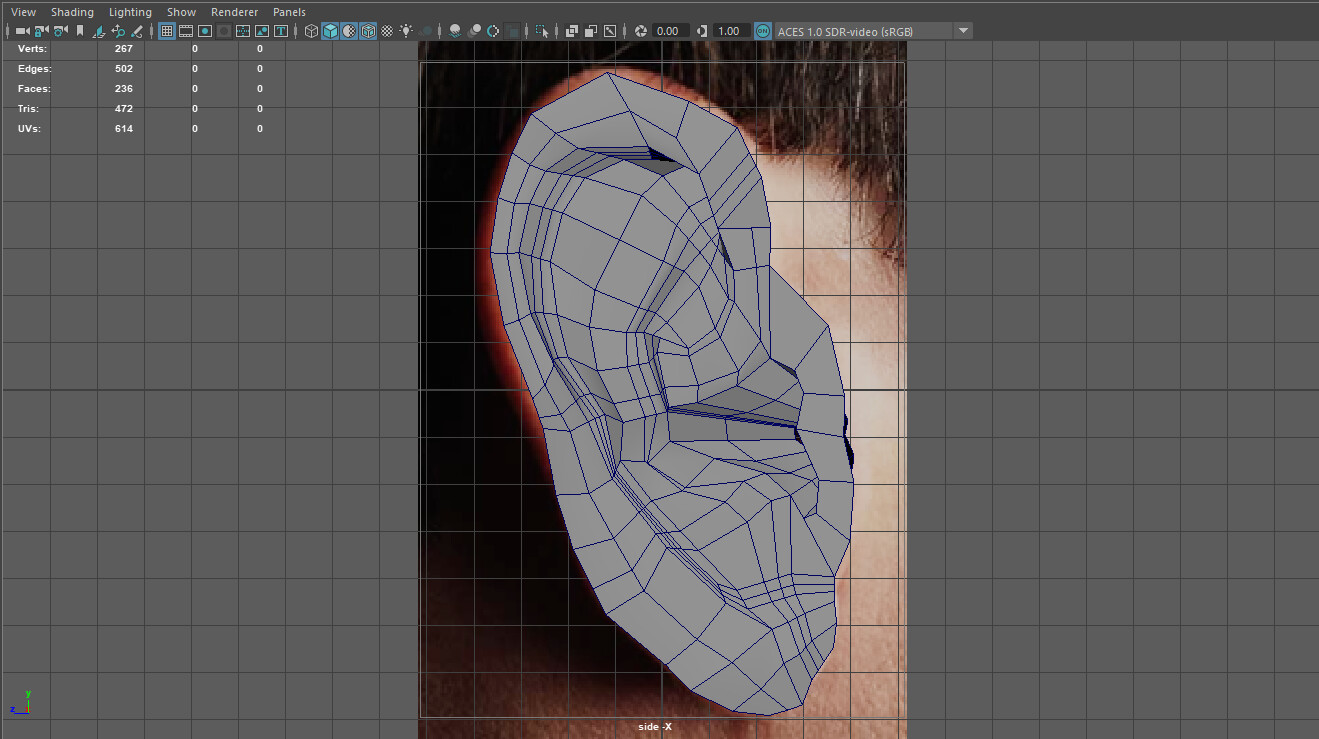Open the Renderer menu

click(234, 12)
